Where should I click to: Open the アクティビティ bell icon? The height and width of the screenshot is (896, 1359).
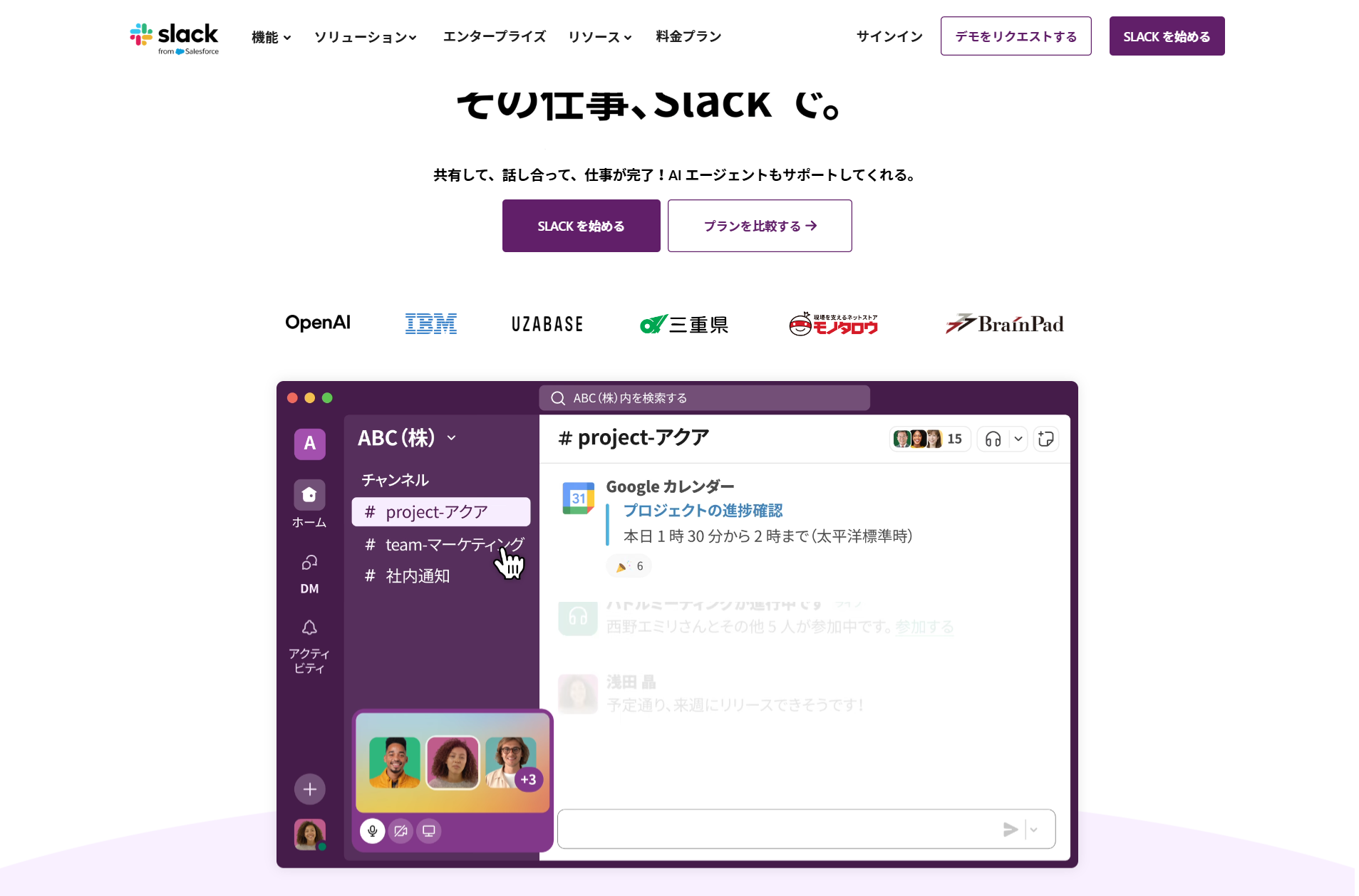coord(309,627)
